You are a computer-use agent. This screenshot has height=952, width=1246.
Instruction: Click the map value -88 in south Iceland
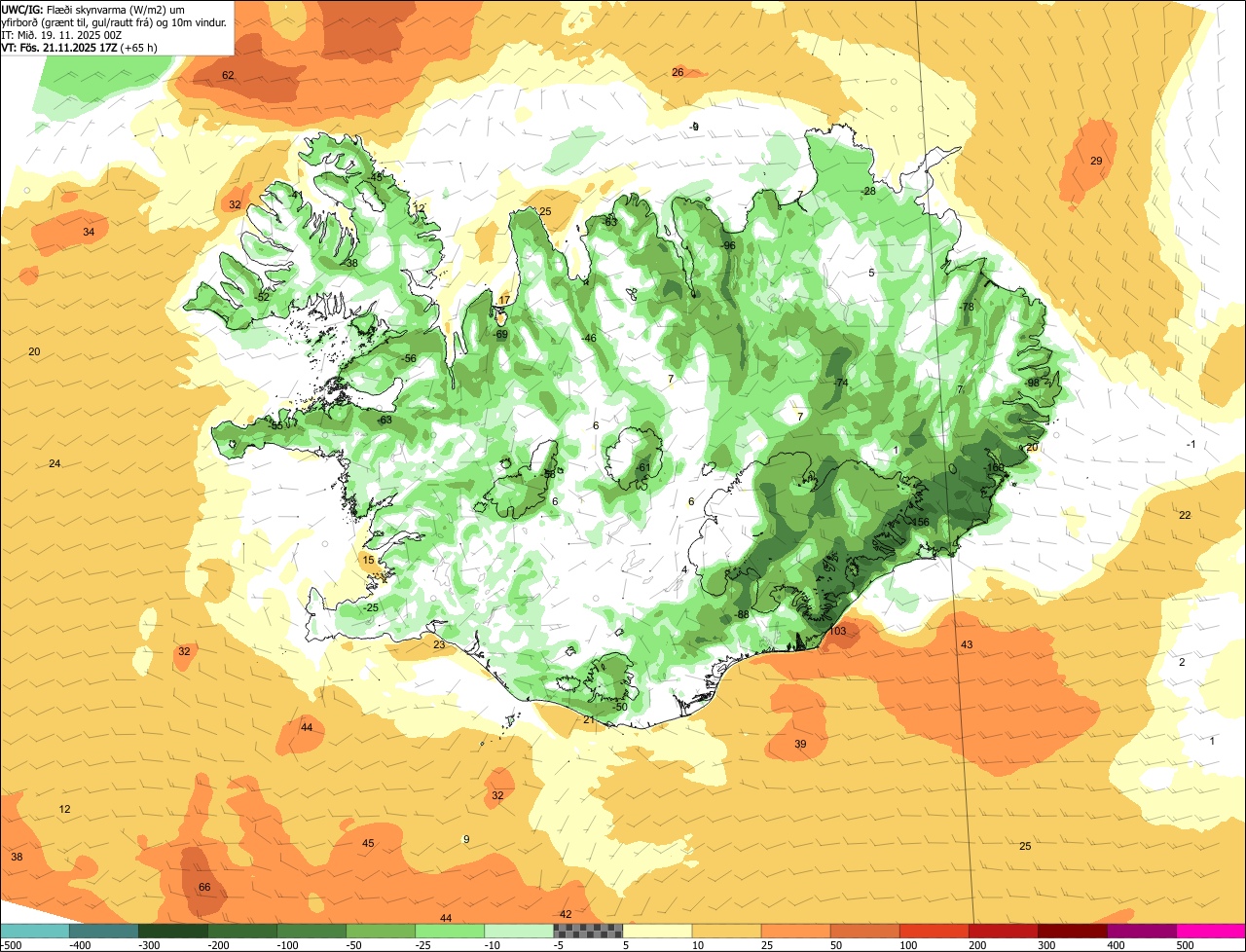click(741, 614)
